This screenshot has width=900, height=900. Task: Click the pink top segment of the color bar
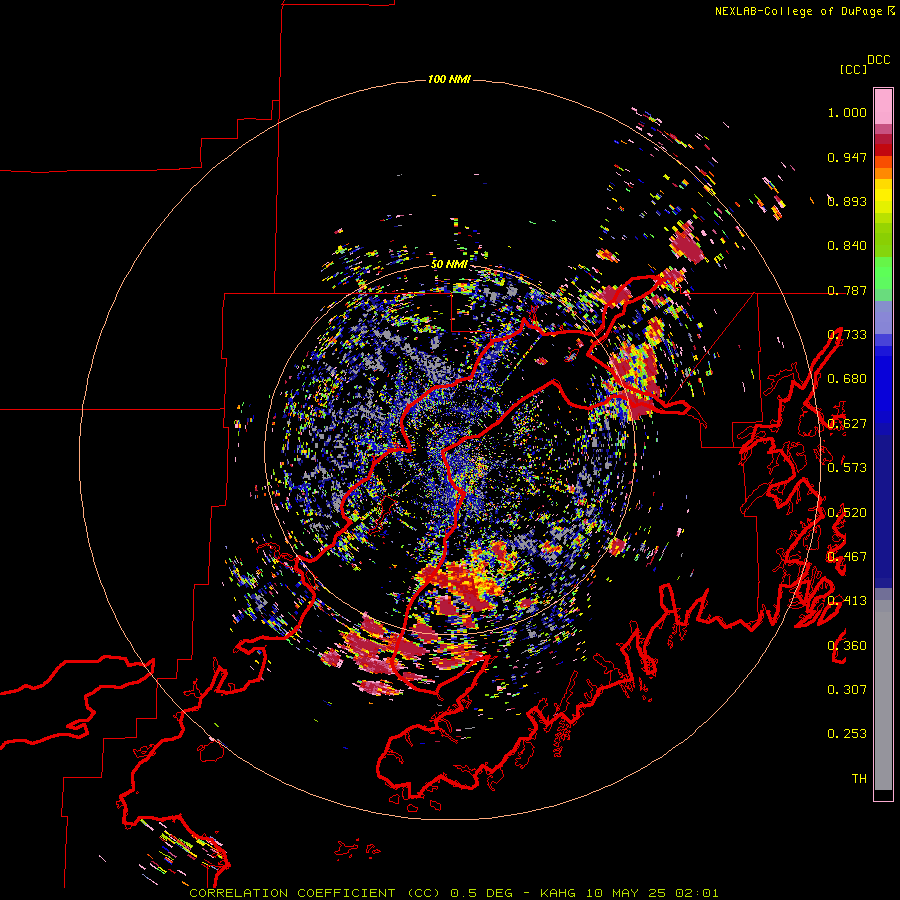click(883, 106)
